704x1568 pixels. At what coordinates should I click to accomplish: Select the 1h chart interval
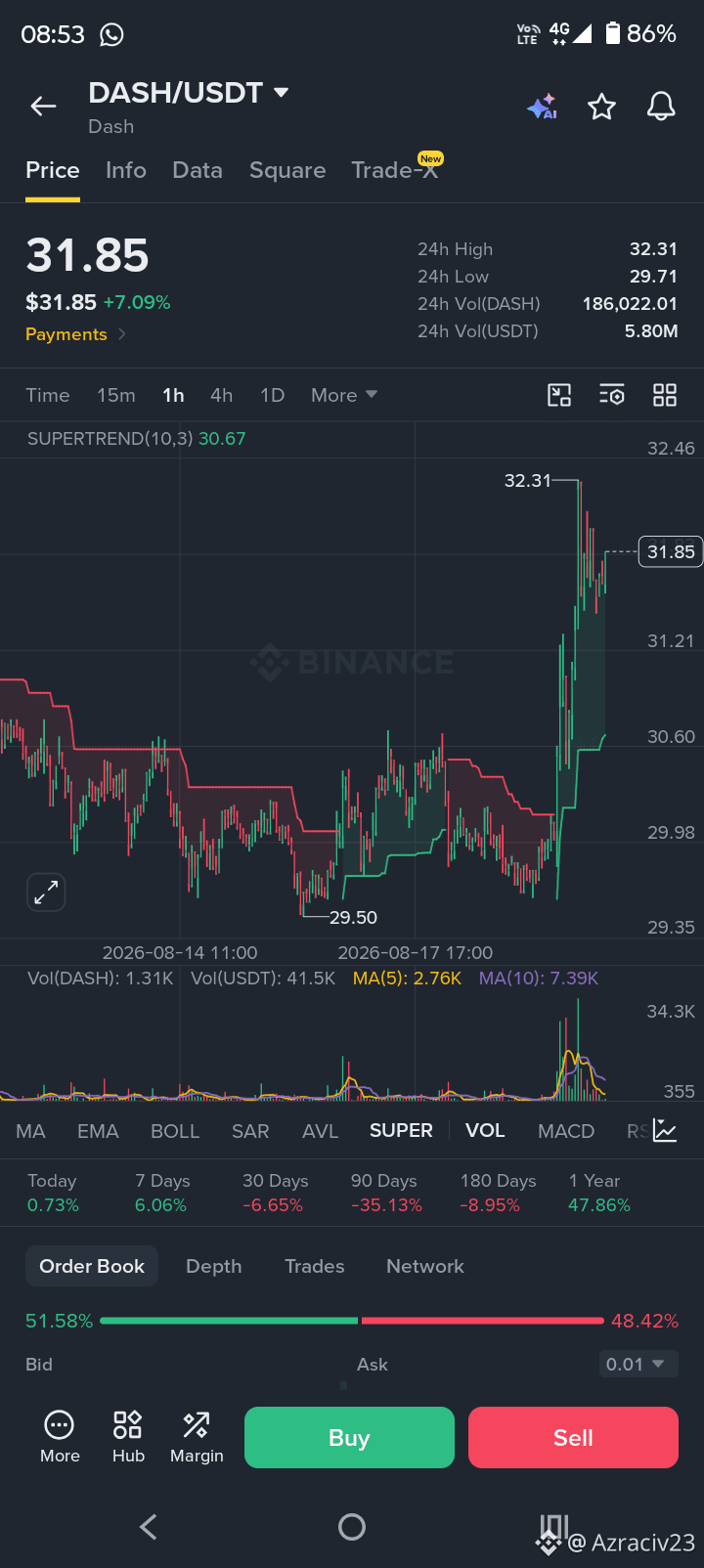[x=173, y=395]
